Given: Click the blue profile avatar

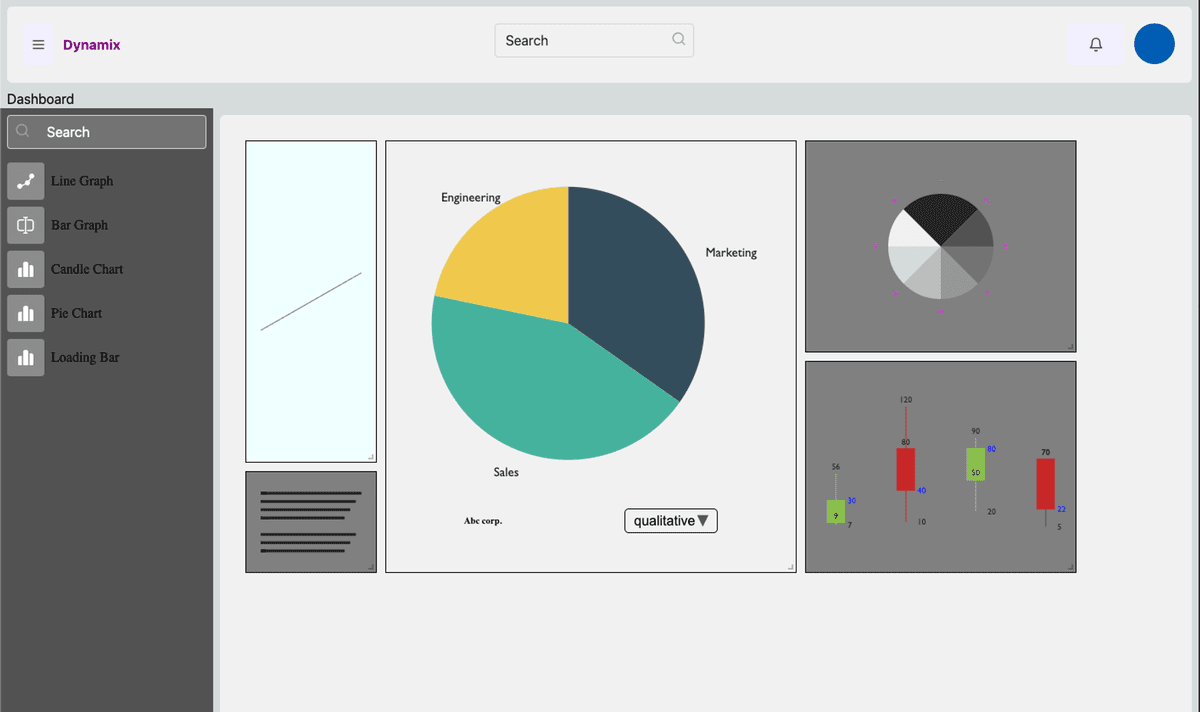Looking at the screenshot, I should (x=1154, y=44).
